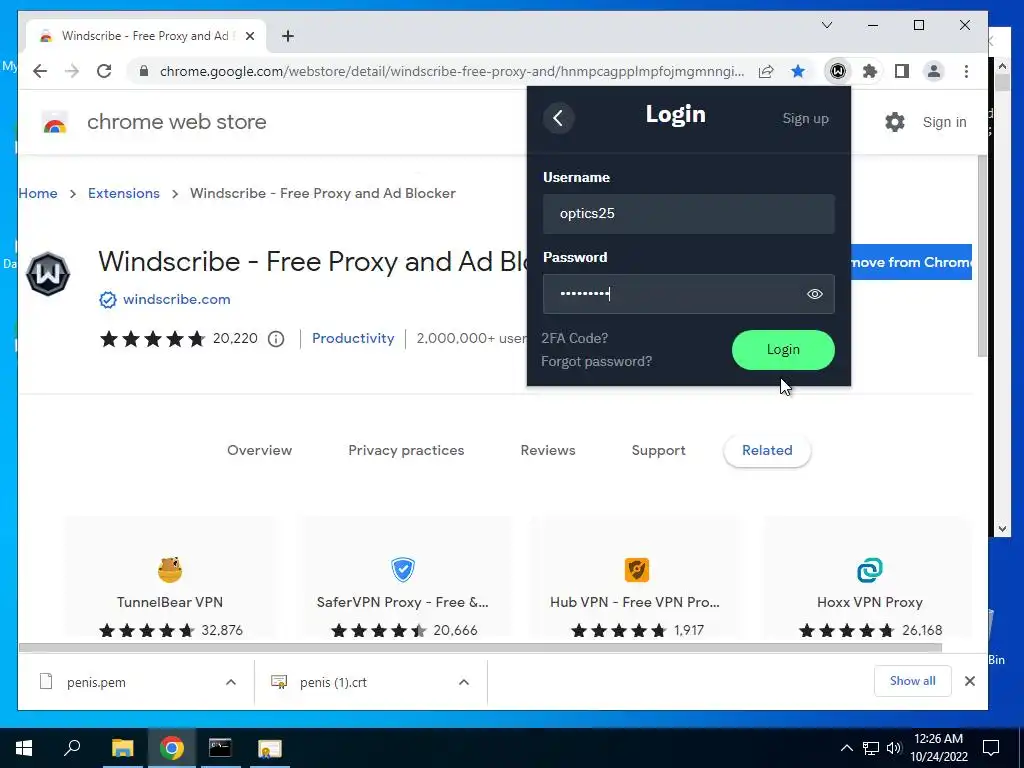This screenshot has width=1024, height=768.
Task: Click the Username field containing optics25
Action: tap(688, 214)
